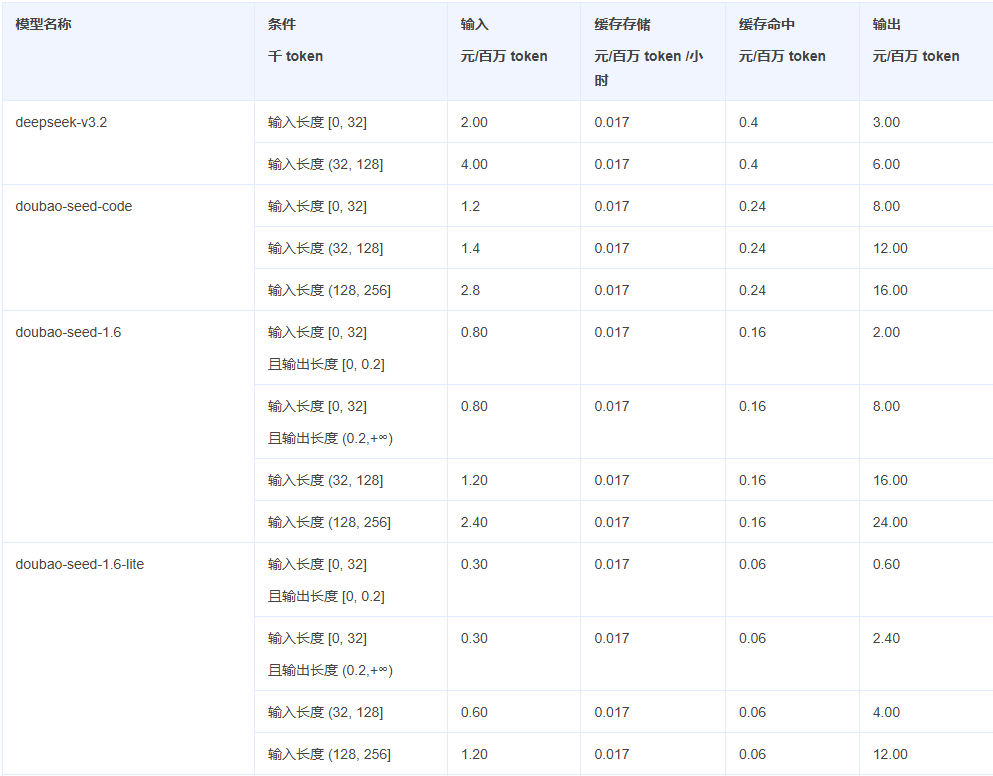Image resolution: width=993 pixels, height=776 pixels.
Task: Click output price 24.00
Action: [890, 522]
